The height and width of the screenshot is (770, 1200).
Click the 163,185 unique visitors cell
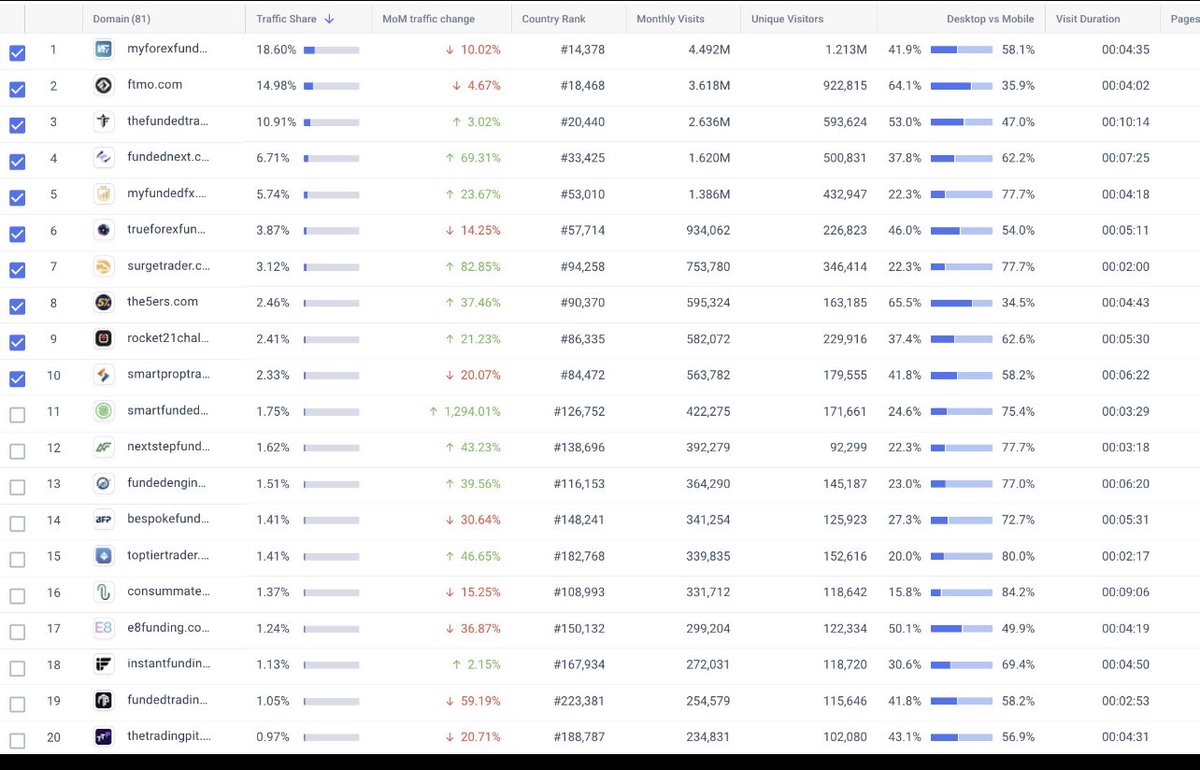845,303
